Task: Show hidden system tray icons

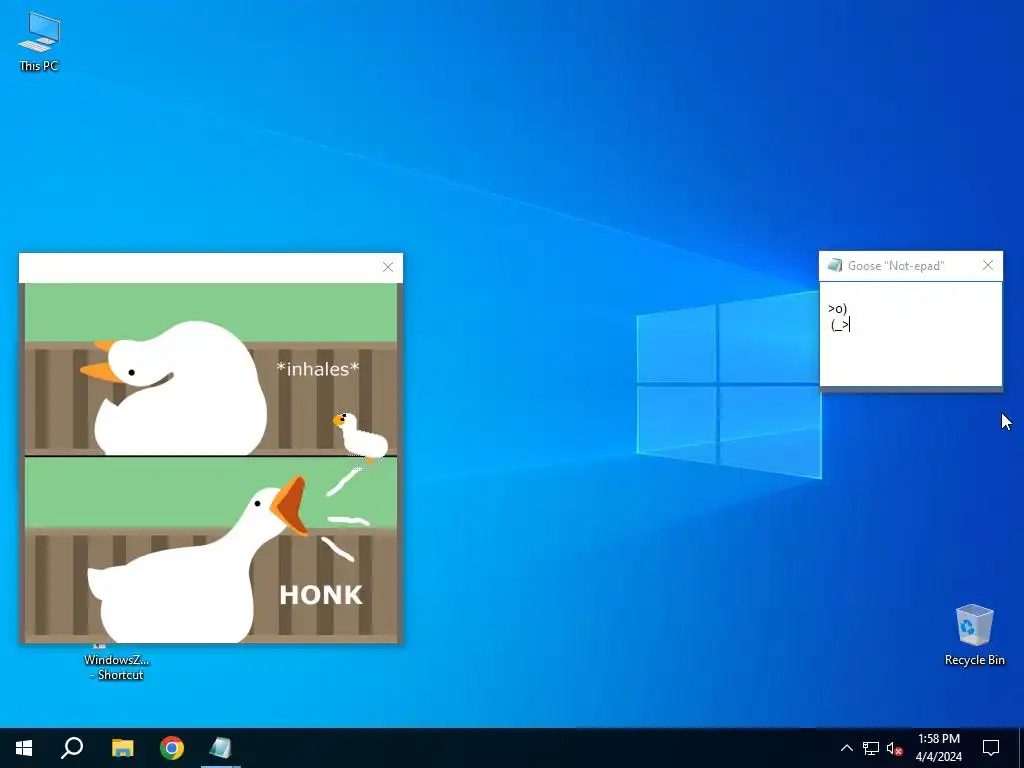Action: pyautogui.click(x=846, y=748)
